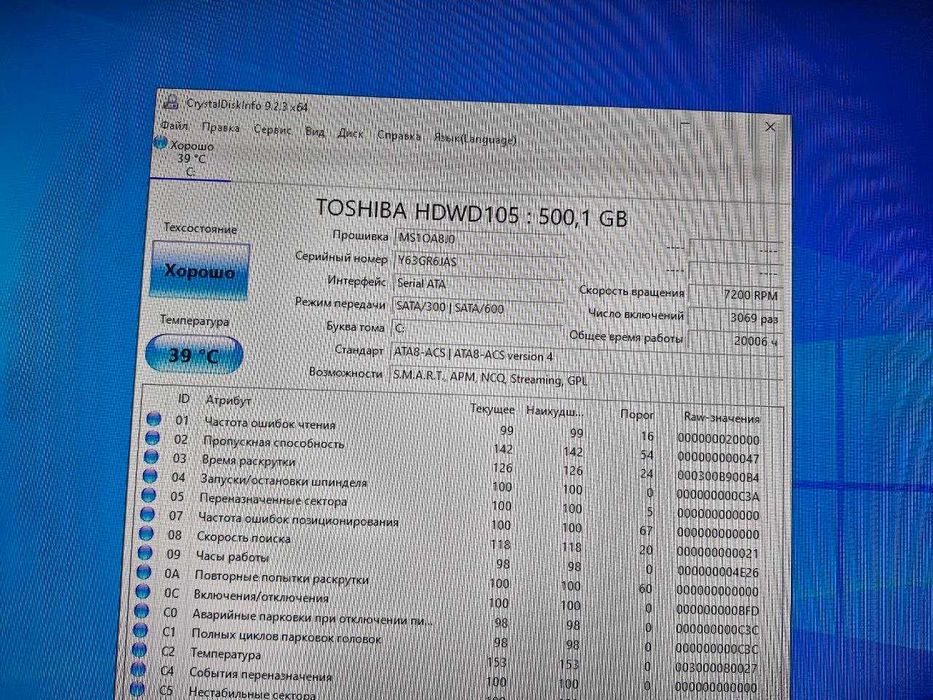Open the Сервис menu
The width and height of the screenshot is (933, 700).
click(273, 130)
